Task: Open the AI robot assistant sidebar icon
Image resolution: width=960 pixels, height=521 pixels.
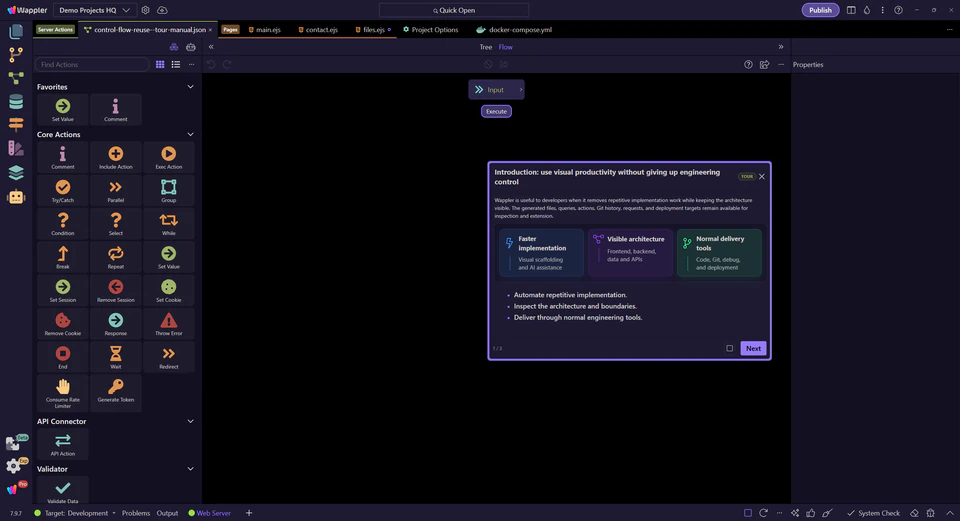Action: click(x=16, y=197)
